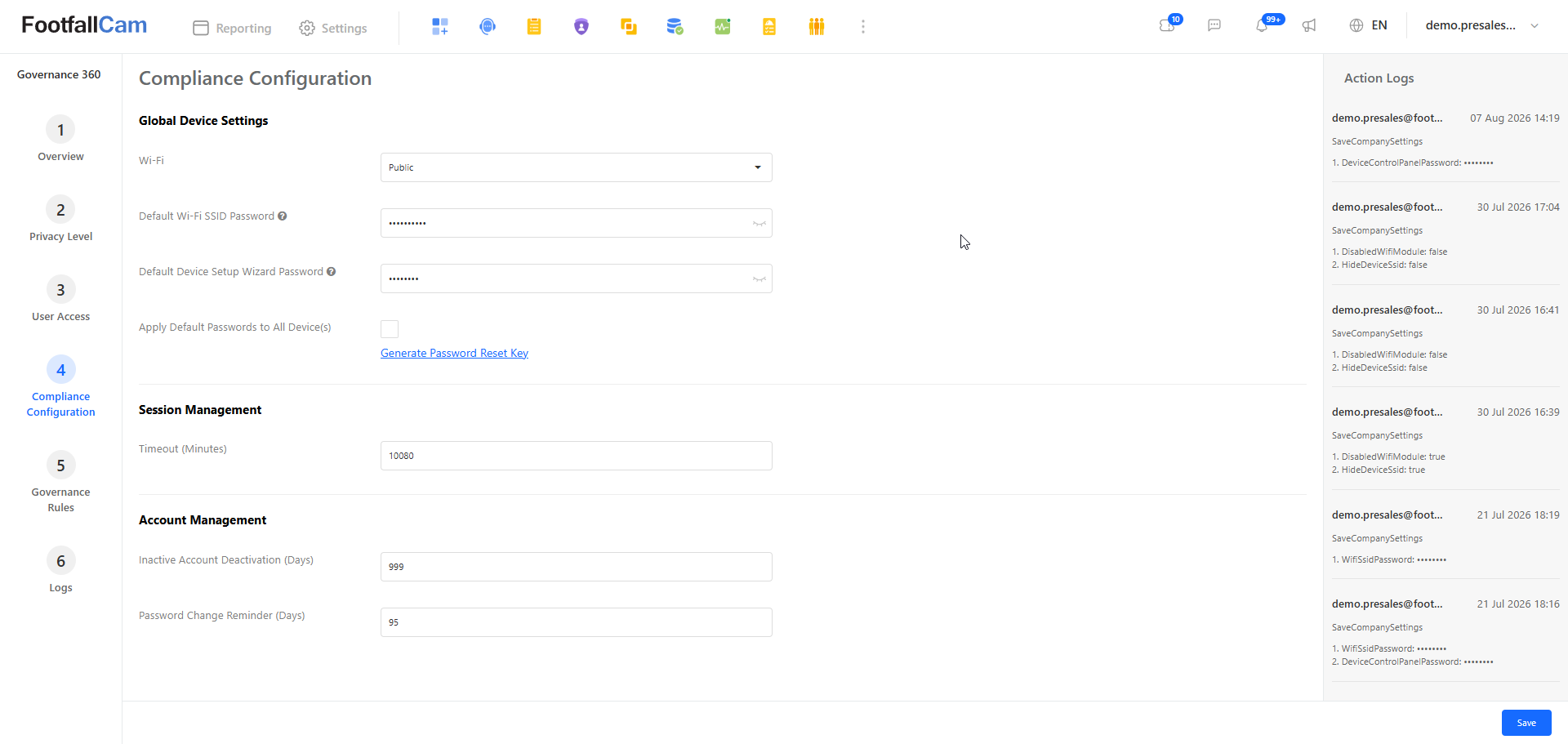Click the cloud icon with badge 10

tap(1168, 25)
